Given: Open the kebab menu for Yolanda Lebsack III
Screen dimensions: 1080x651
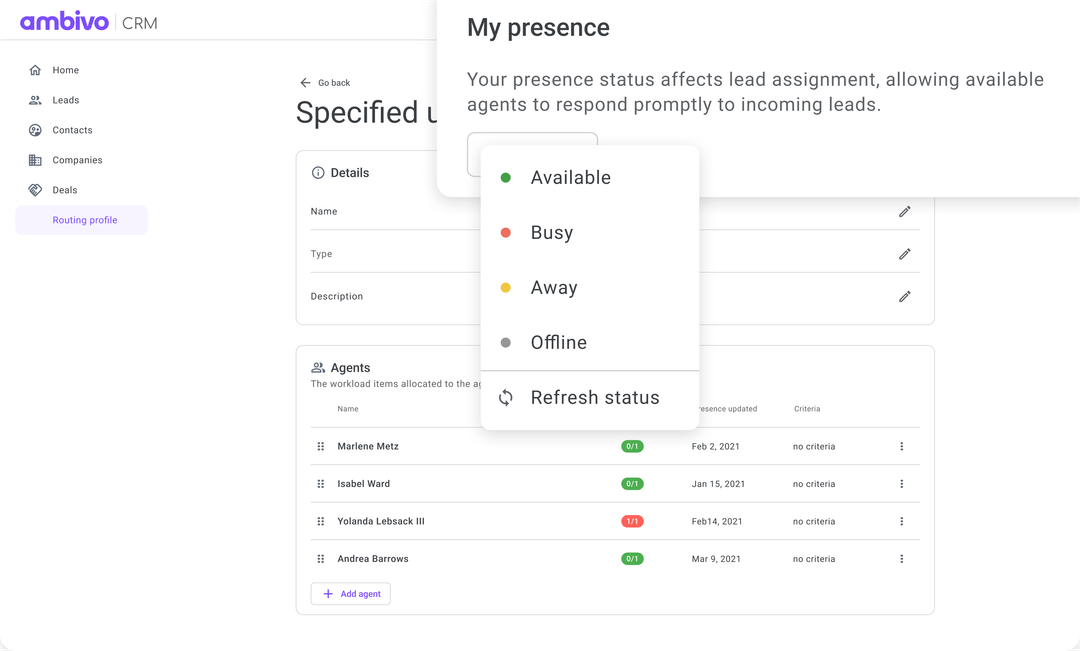Looking at the screenshot, I should tap(901, 521).
